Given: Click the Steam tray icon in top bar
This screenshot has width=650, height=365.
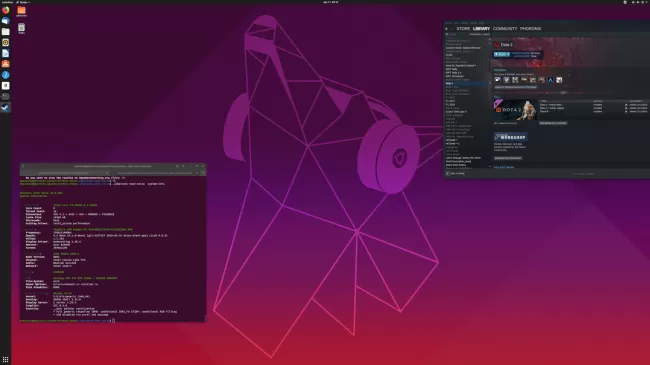Looking at the screenshot, I should coord(625,2).
